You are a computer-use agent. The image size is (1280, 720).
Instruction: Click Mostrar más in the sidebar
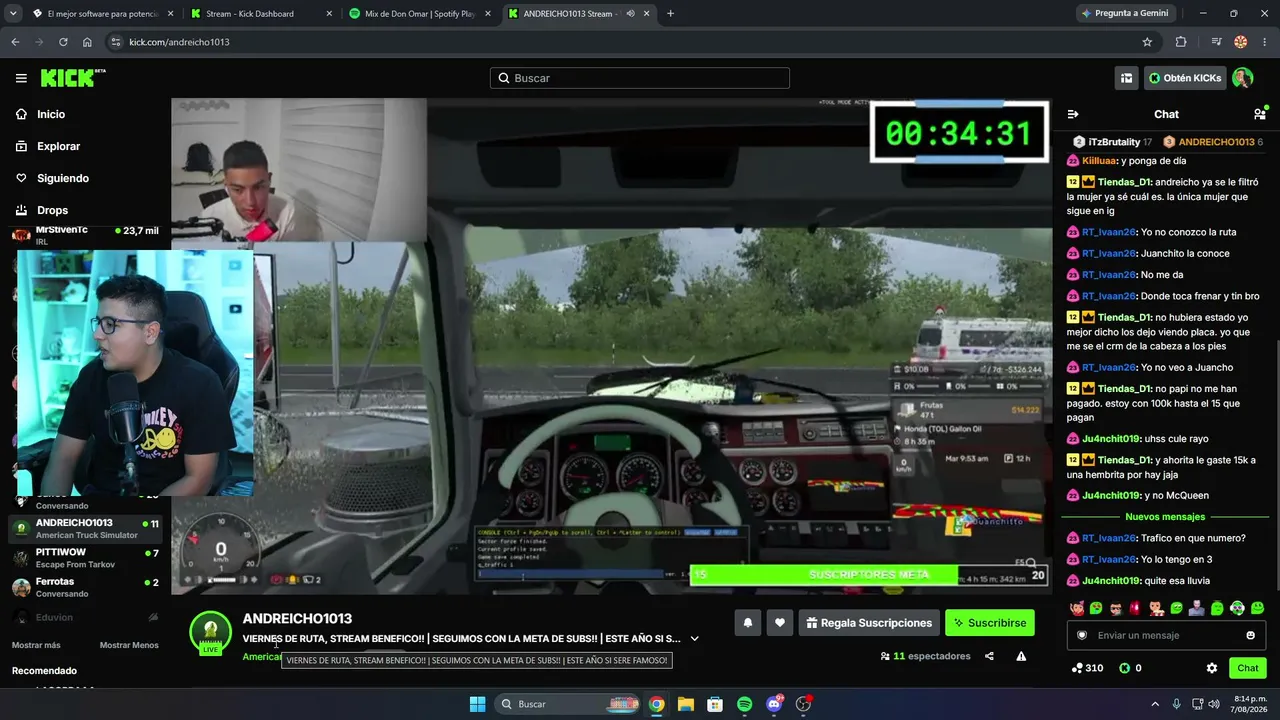pyautogui.click(x=36, y=645)
